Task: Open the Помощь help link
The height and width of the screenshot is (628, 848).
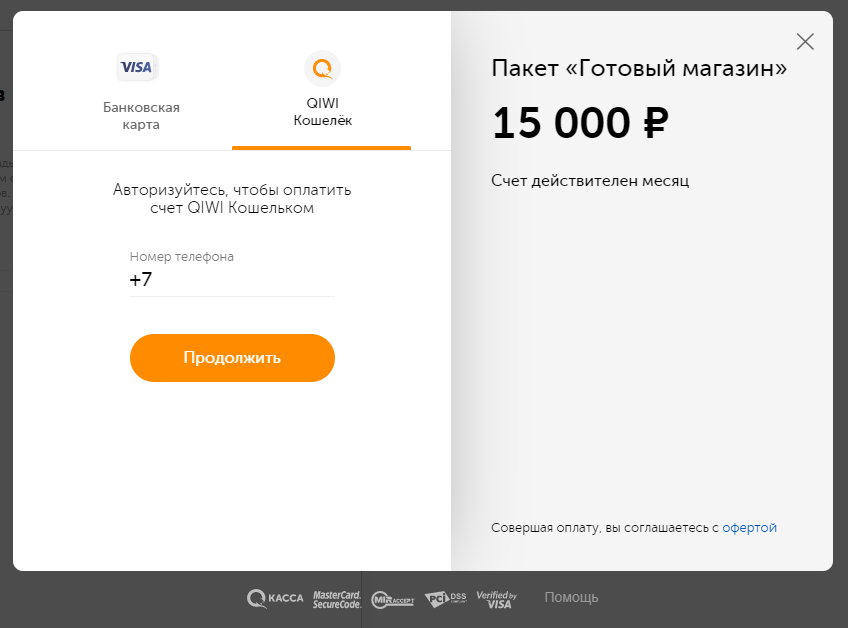Action: [571, 598]
